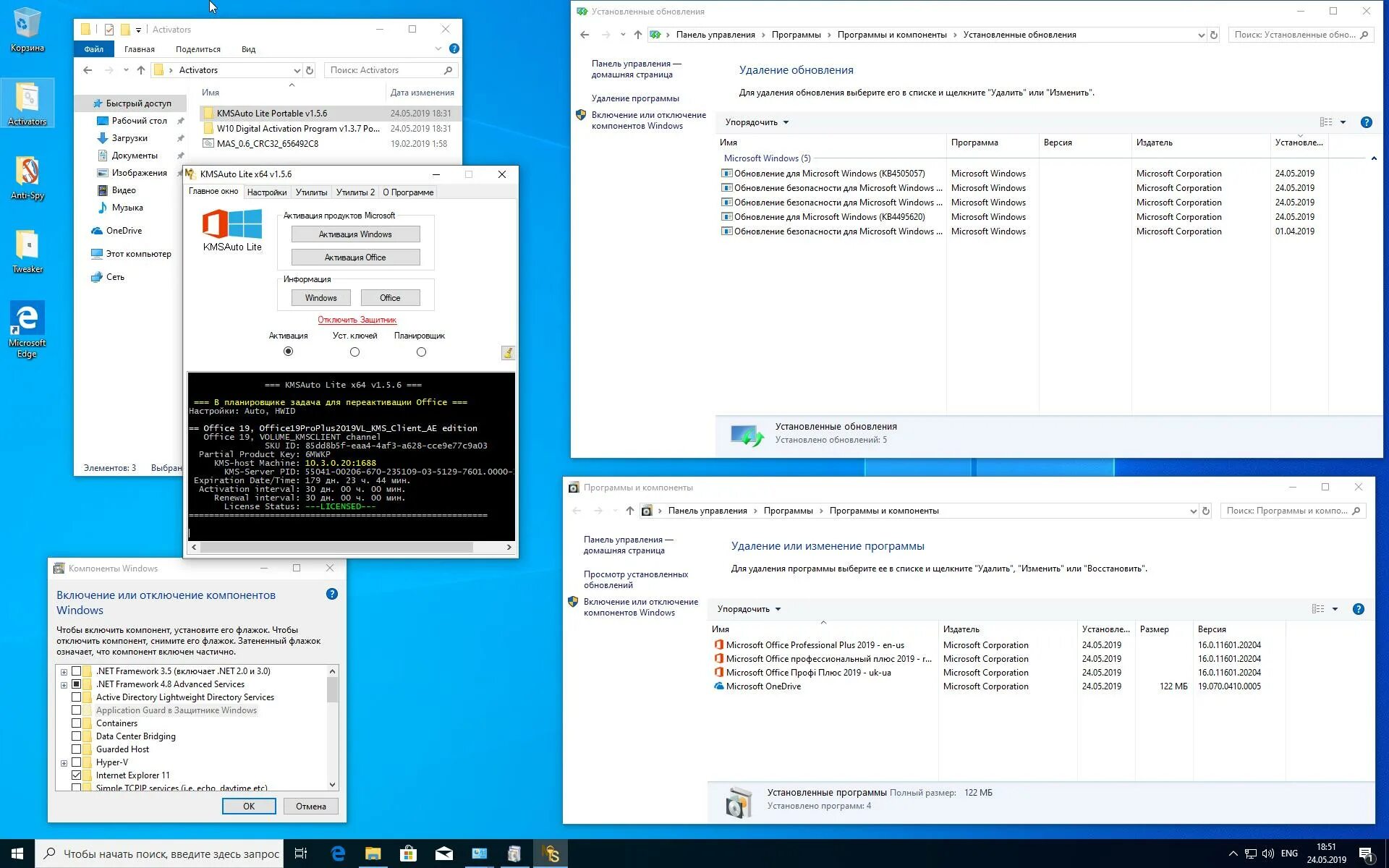Click the horizontal scrollbar in KMSAuto log
1389x868 pixels.
(336, 548)
